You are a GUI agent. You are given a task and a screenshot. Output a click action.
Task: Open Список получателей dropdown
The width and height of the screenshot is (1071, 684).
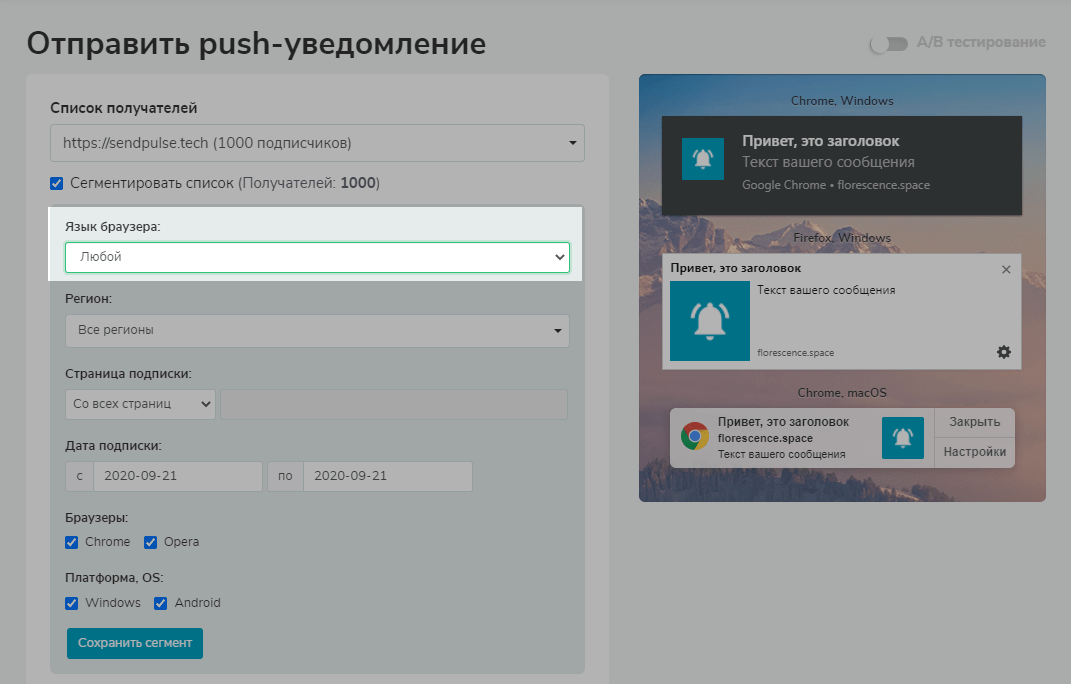[318, 143]
